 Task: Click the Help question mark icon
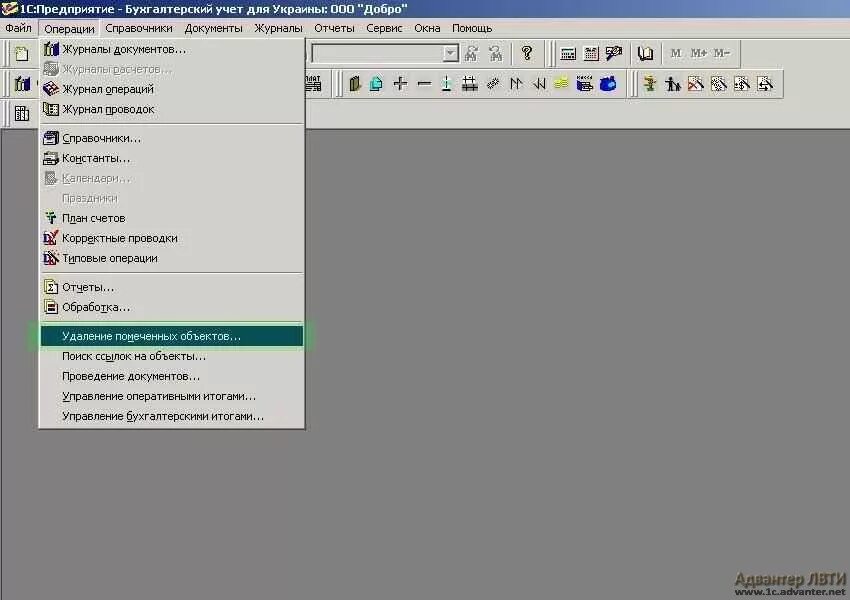(526, 53)
